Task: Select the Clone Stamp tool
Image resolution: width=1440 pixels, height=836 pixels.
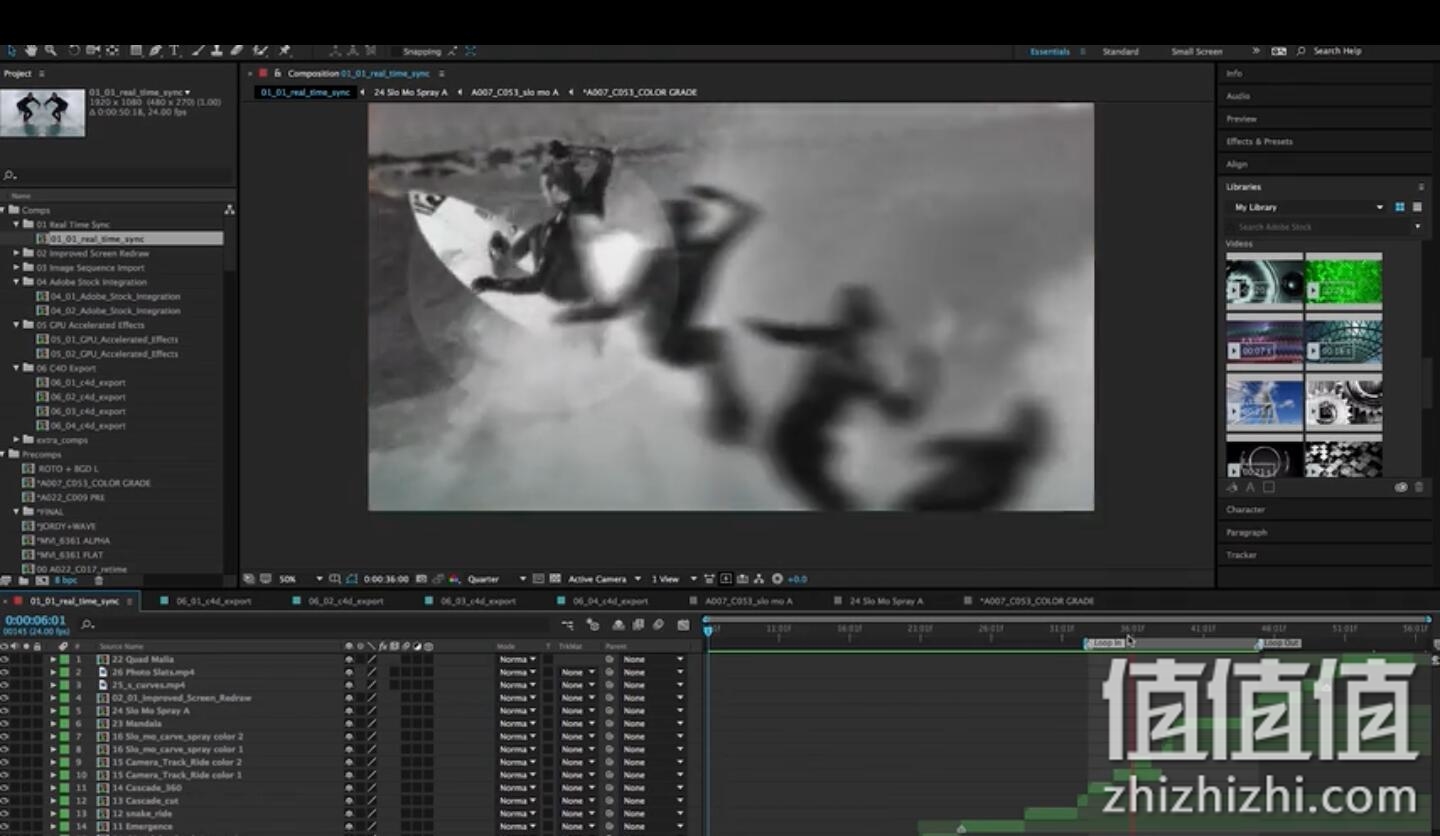Action: 217,51
